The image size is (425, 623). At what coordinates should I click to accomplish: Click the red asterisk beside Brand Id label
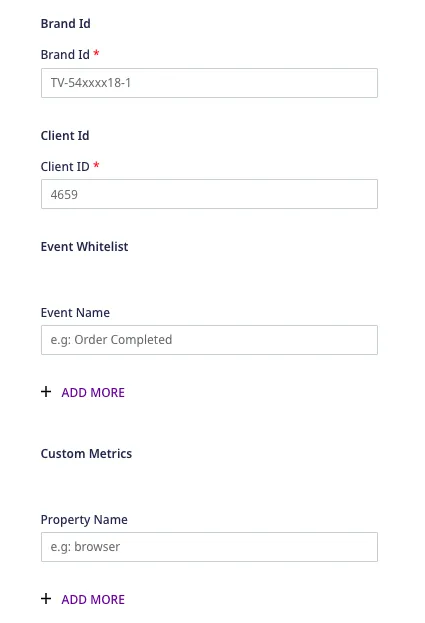[96, 53]
